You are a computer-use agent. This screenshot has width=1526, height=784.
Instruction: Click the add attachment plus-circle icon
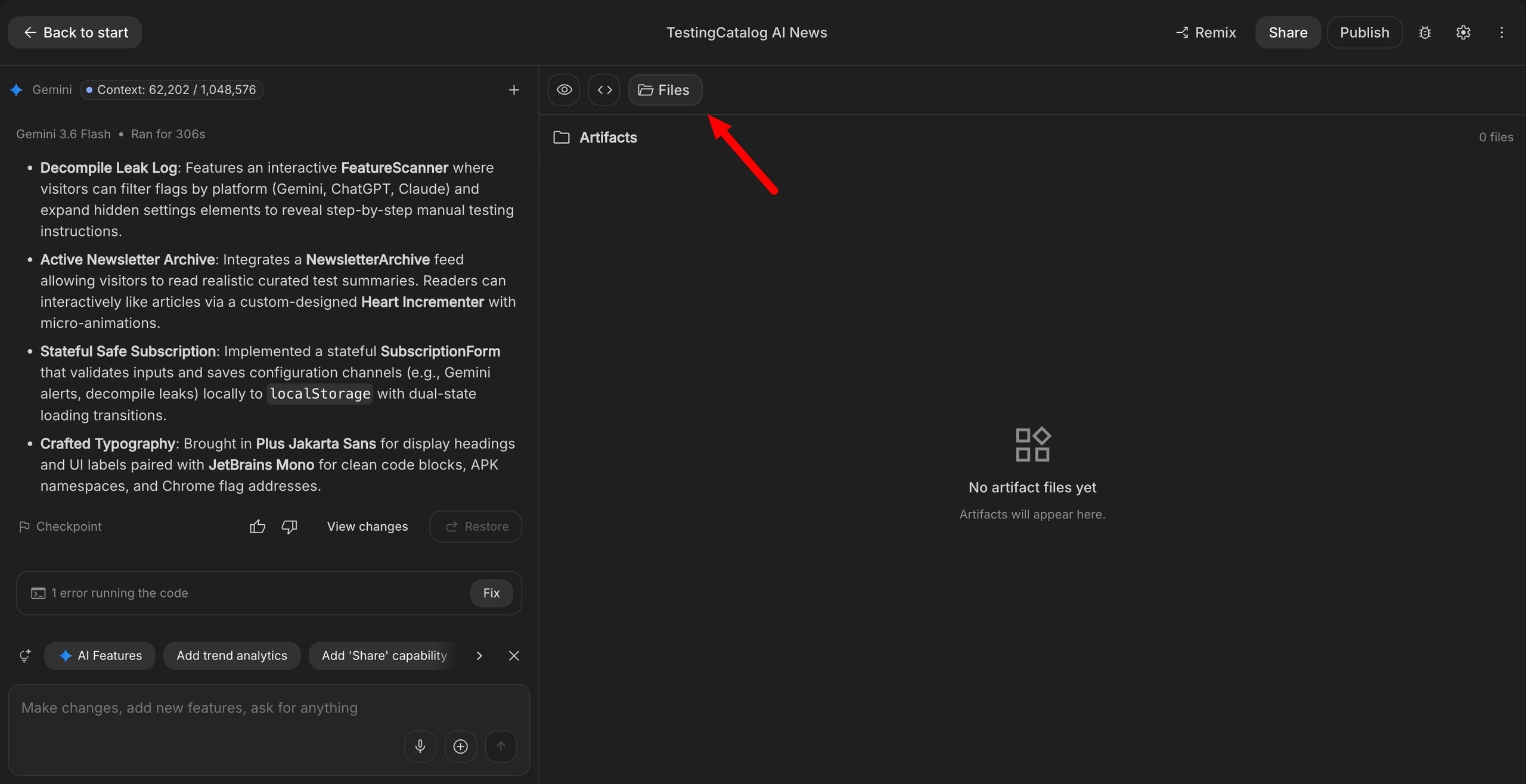(x=460, y=746)
